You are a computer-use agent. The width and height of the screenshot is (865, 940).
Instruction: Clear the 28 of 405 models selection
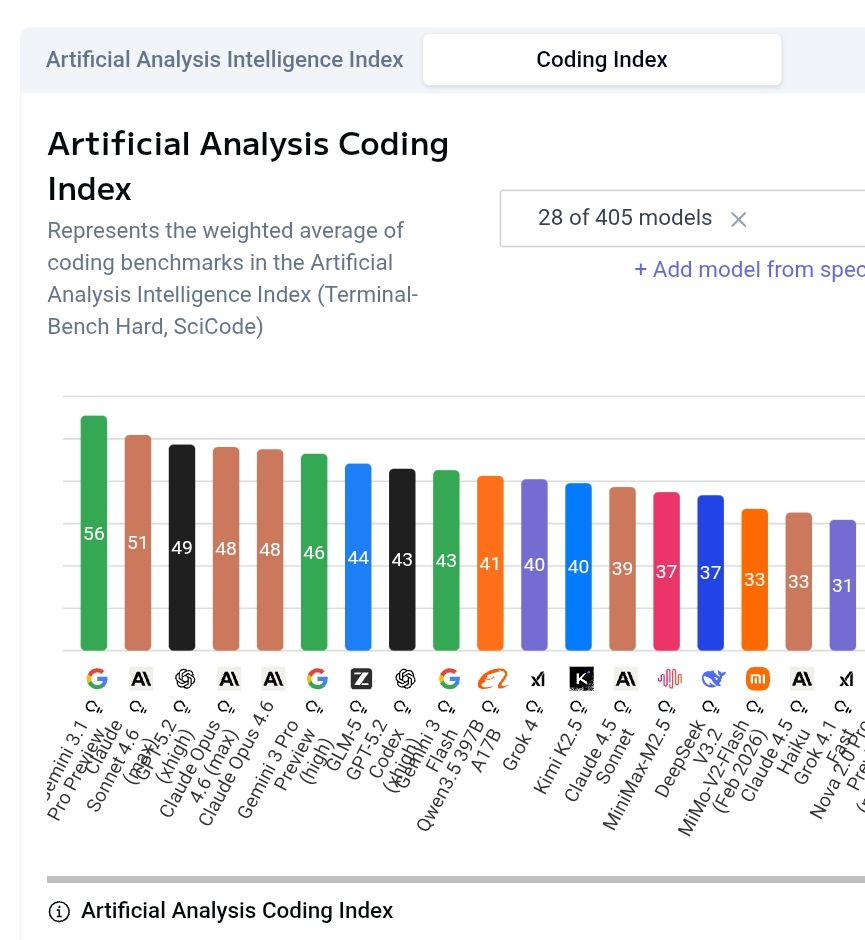coord(738,219)
